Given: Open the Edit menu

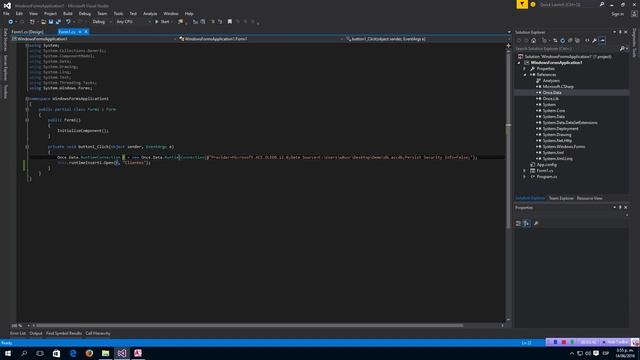Looking at the screenshot, I should tap(19, 13).
